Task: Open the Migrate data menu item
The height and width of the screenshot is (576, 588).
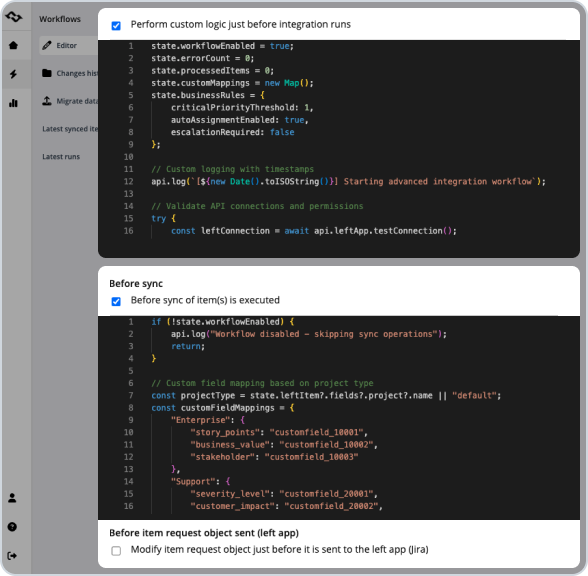Action: pyautogui.click(x=70, y=101)
